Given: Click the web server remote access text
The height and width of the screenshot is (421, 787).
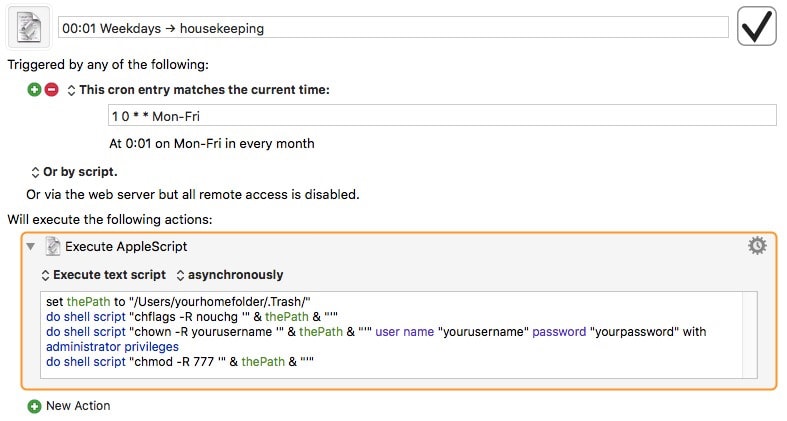Looking at the screenshot, I should tap(193, 195).
